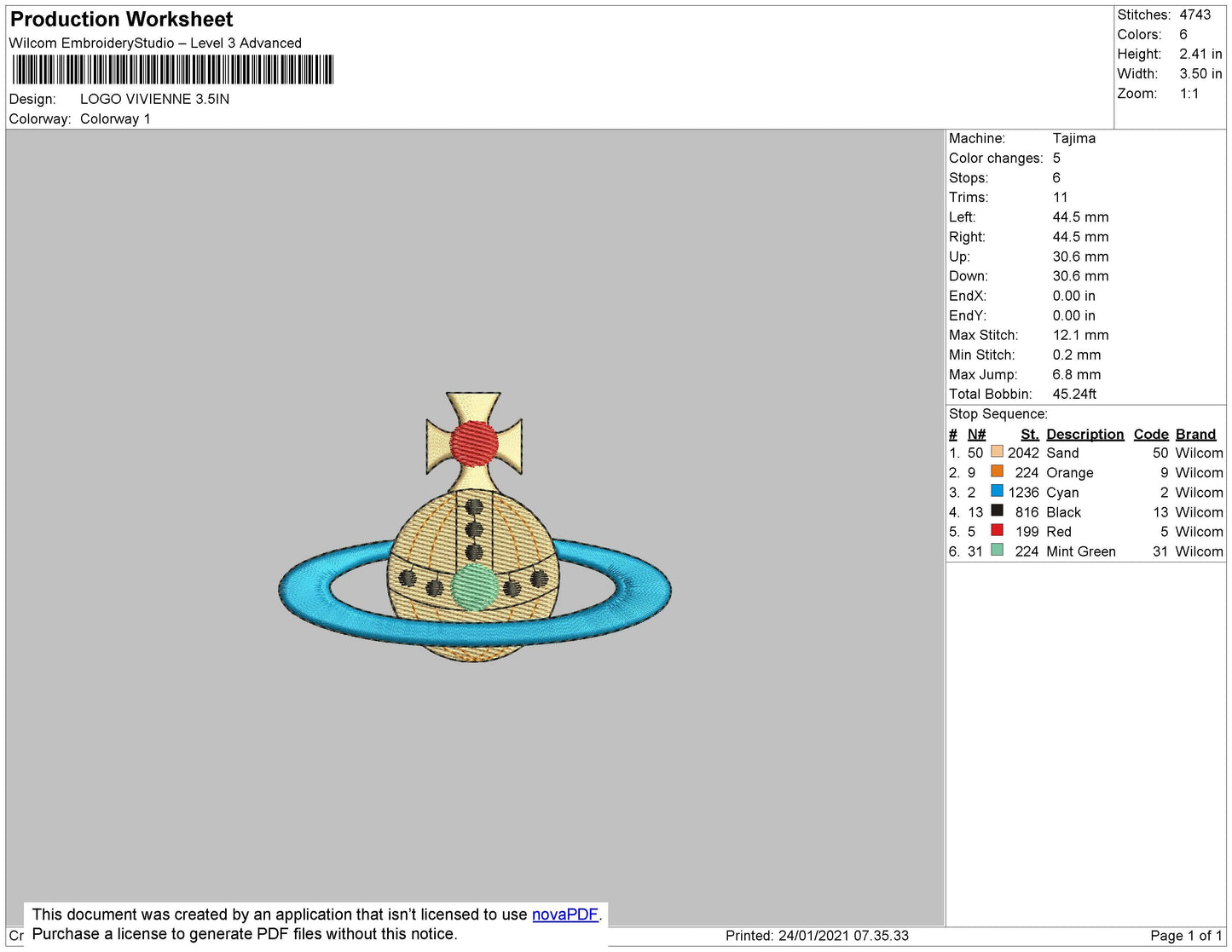1232x952 pixels.
Task: Select the Red color swatch
Action: pos(997,529)
